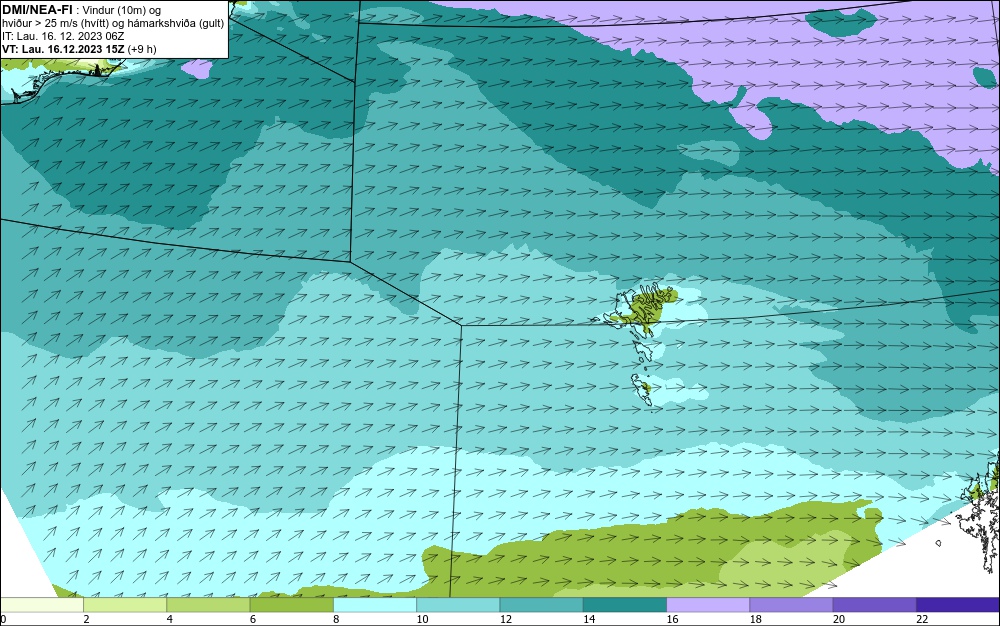The width and height of the screenshot is (1000, 626).
Task: Click the 2–4 m/s light green legend swatch
Action: 125,604
